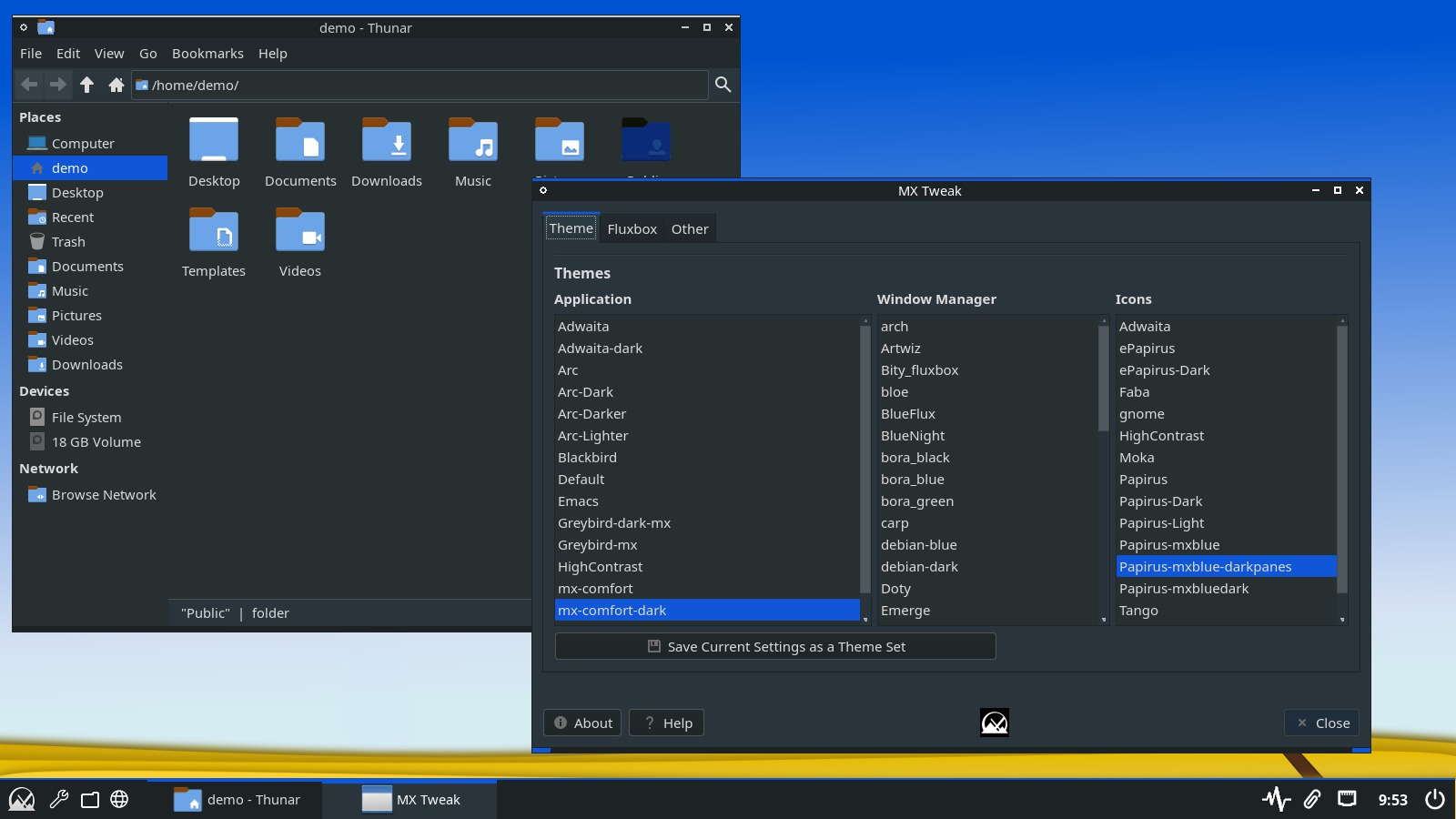The width and height of the screenshot is (1456, 819).
Task: Select the Theme tab in MX Tweak
Action: (x=571, y=228)
